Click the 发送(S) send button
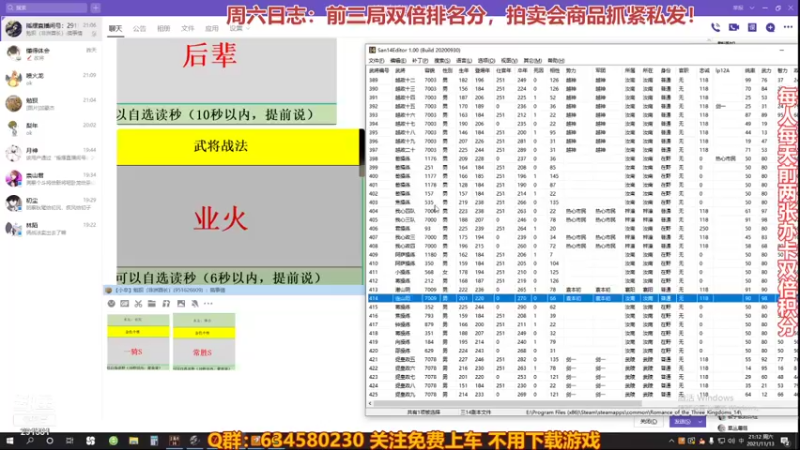 tap(683, 422)
